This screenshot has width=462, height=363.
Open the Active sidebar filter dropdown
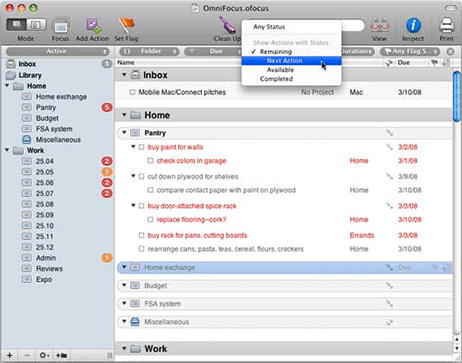[x=58, y=51]
